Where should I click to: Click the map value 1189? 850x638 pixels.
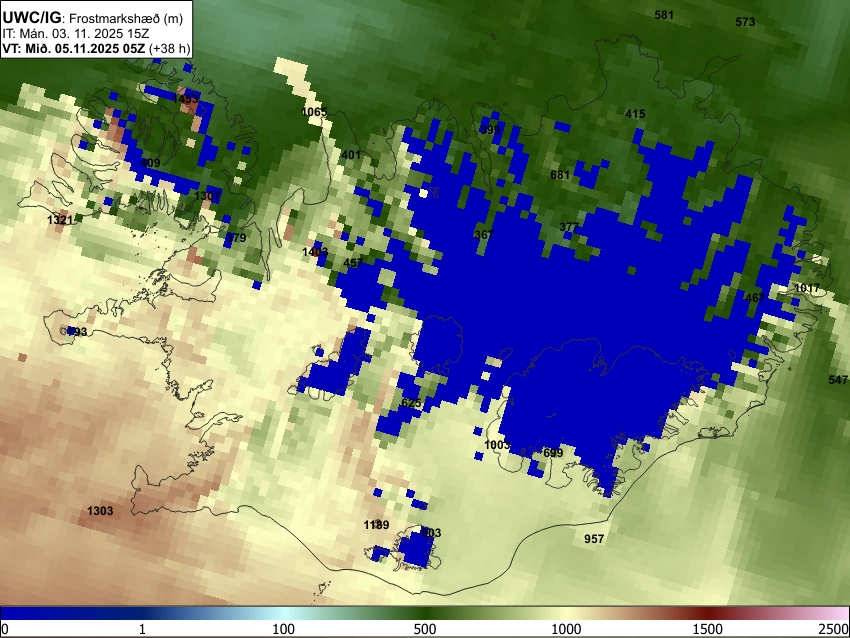click(x=376, y=525)
